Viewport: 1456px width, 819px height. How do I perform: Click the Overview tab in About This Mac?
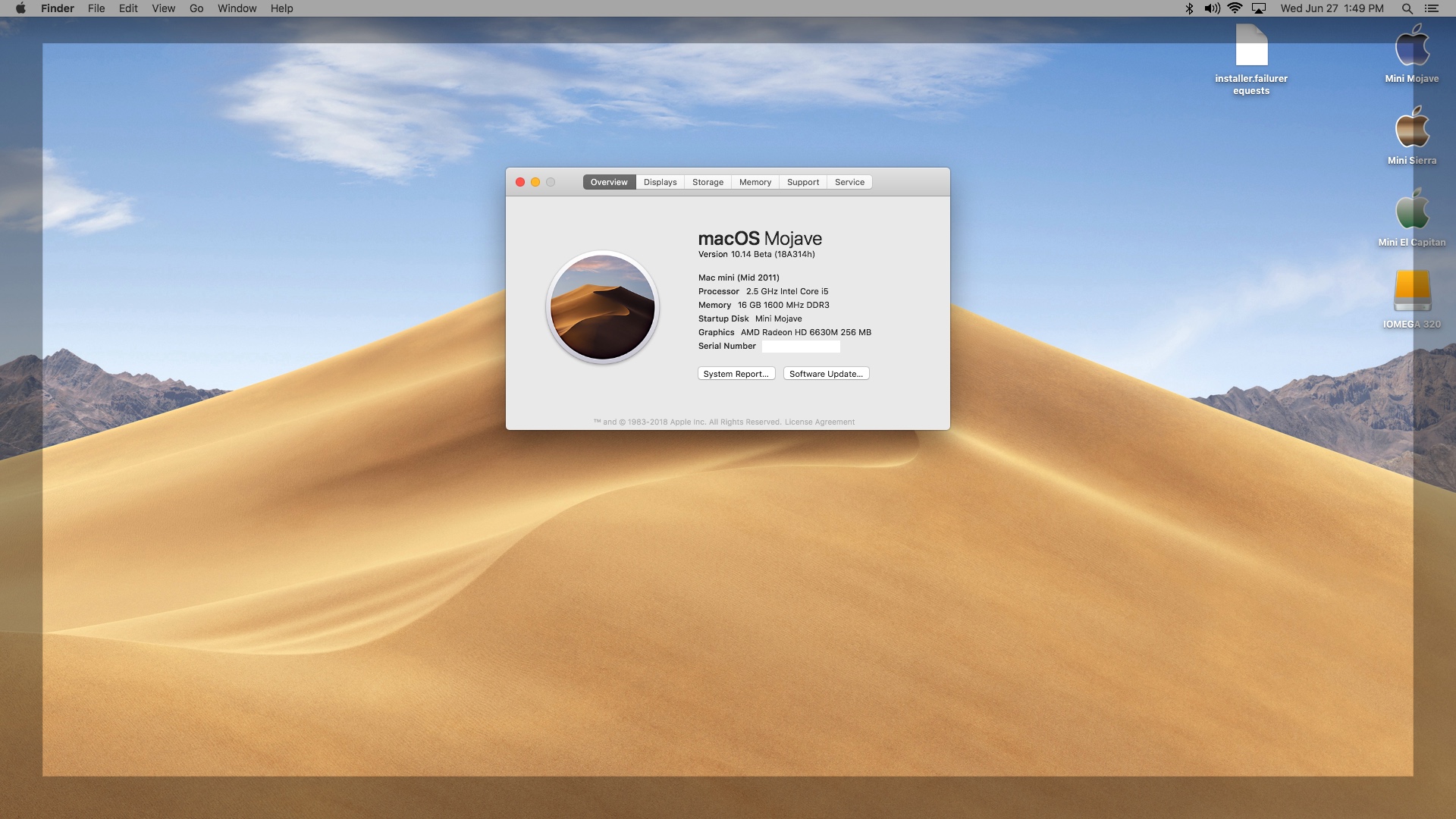tap(608, 181)
